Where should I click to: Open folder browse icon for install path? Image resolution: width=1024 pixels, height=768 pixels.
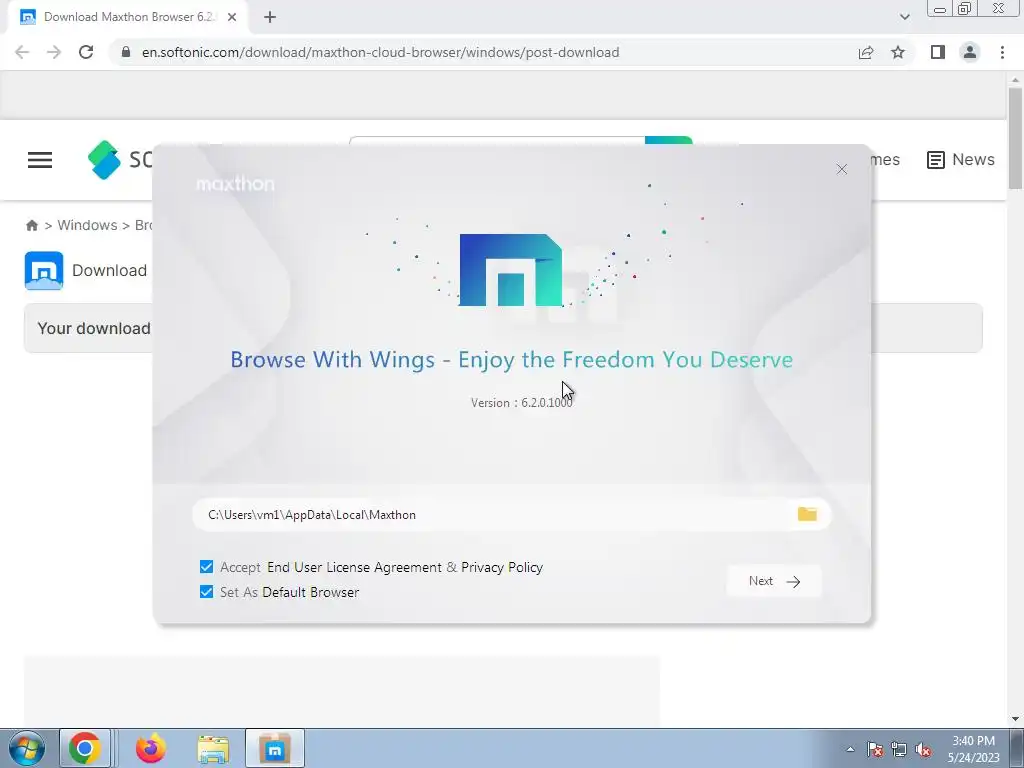(x=807, y=514)
